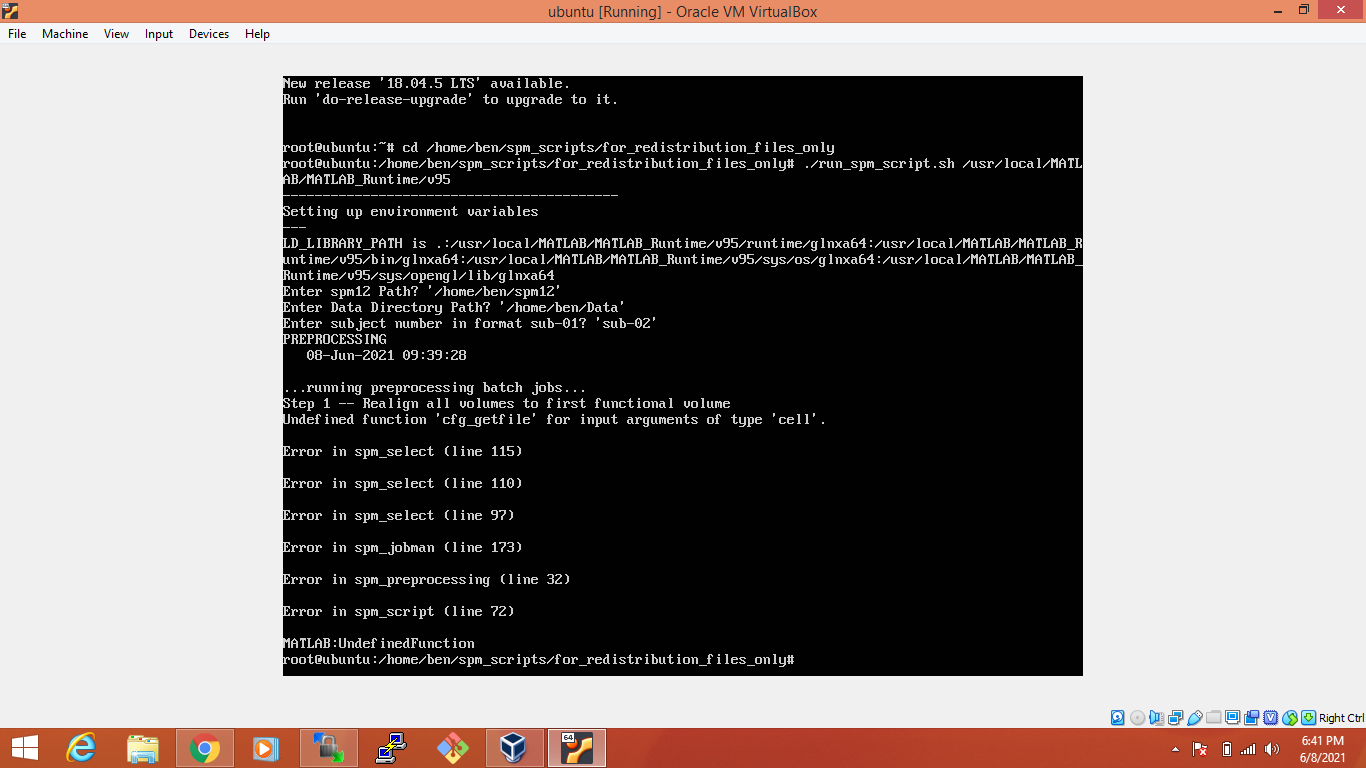This screenshot has width=1366, height=768.
Task: Open Google Chrome from the taskbar
Action: (x=205, y=748)
